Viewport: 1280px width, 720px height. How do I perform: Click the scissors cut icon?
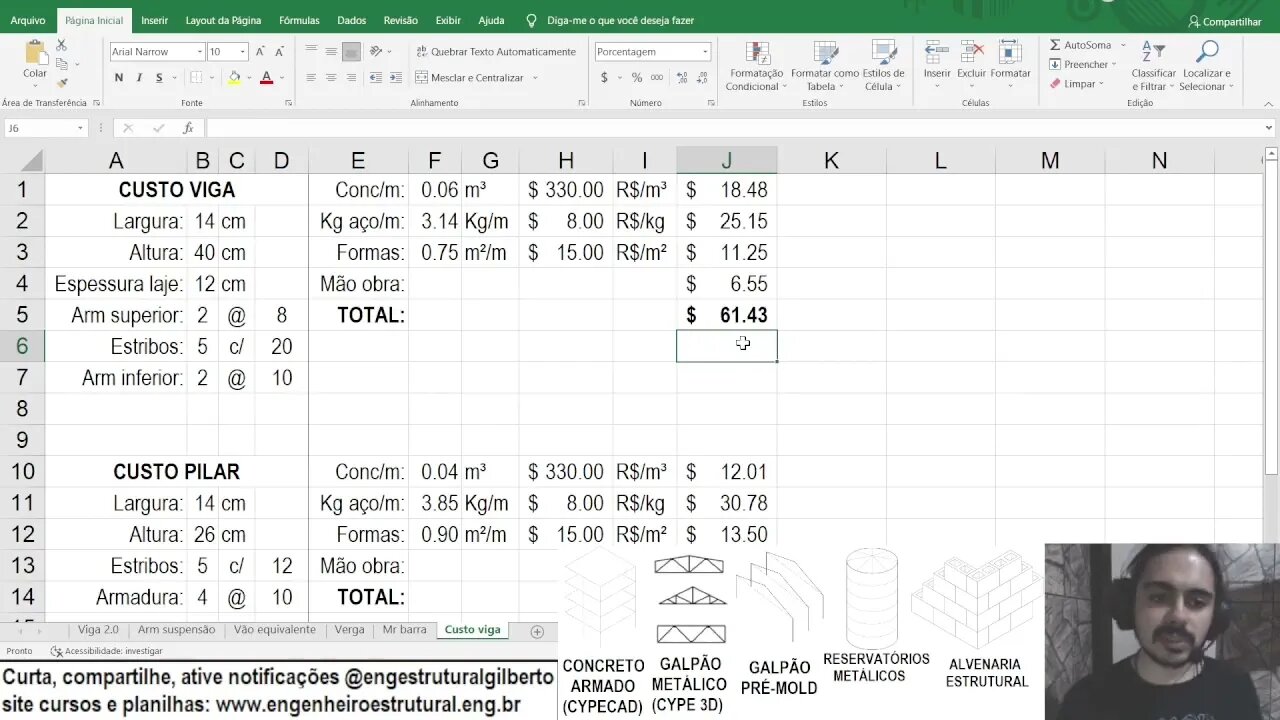tap(62, 46)
